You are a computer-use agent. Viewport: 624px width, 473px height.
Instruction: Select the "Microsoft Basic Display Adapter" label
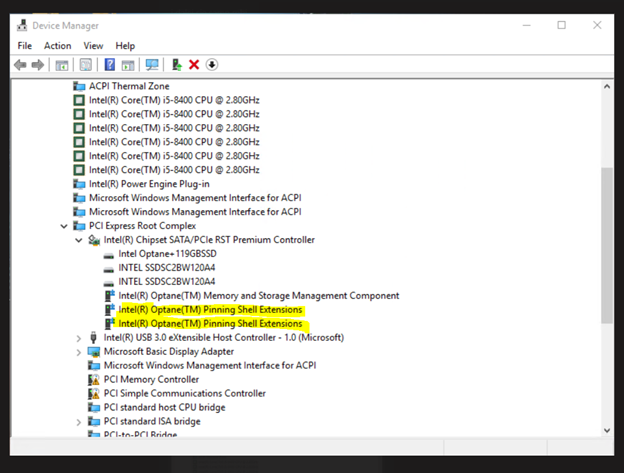[169, 352]
